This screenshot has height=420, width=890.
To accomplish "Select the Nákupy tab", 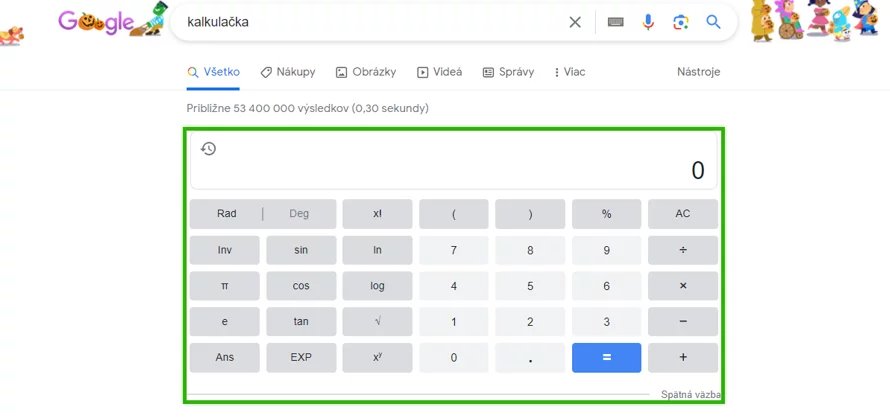I will (x=288, y=72).
